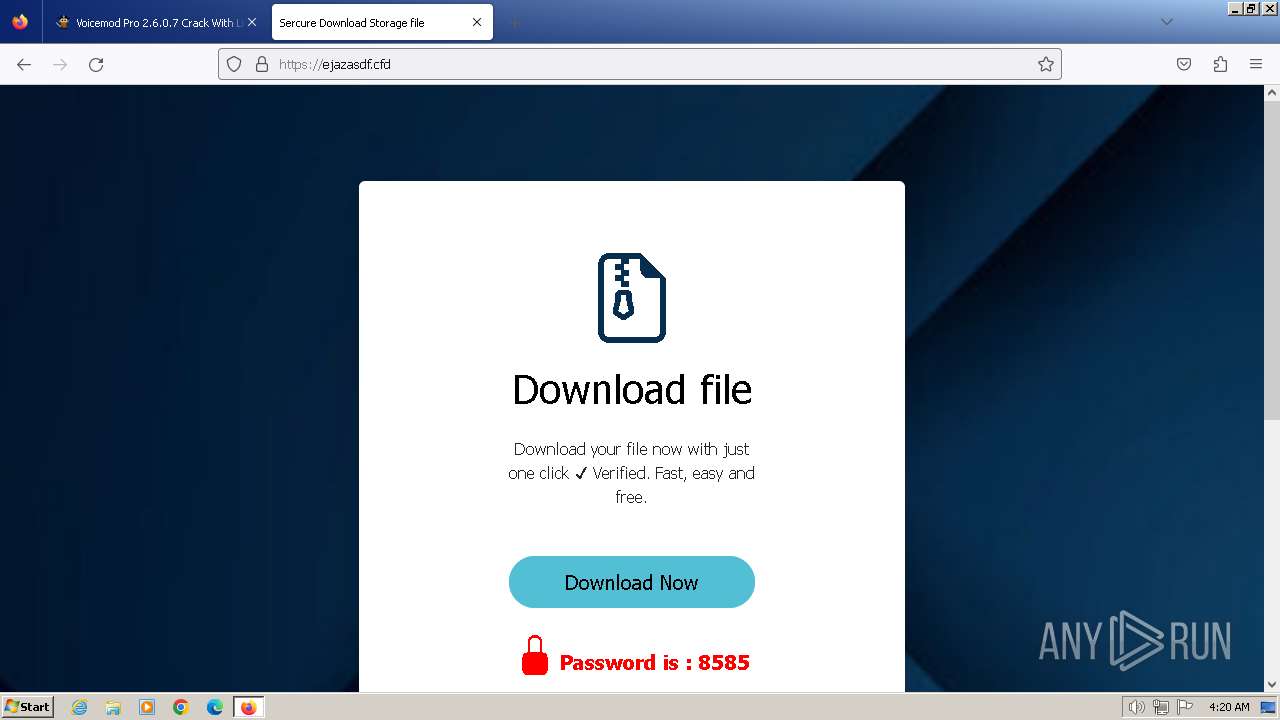Image resolution: width=1280 pixels, height=720 pixels.
Task: Open a new tab
Action: point(514,22)
